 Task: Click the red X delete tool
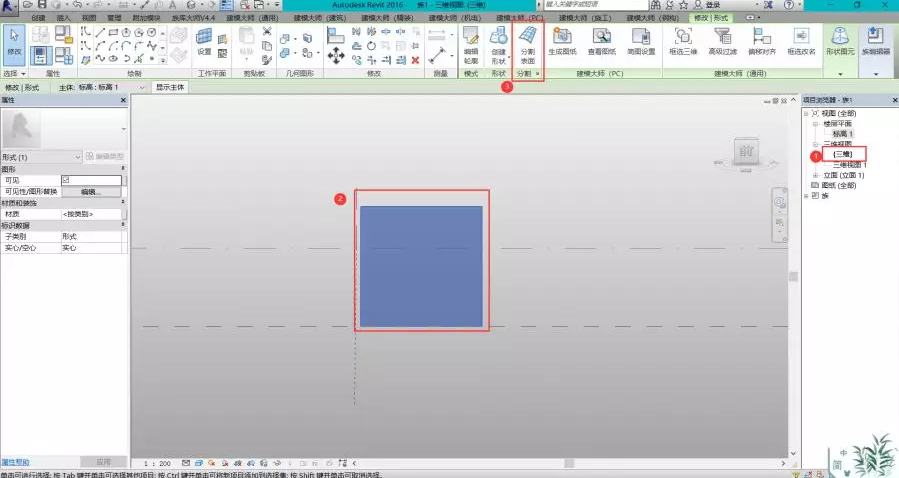point(415,60)
